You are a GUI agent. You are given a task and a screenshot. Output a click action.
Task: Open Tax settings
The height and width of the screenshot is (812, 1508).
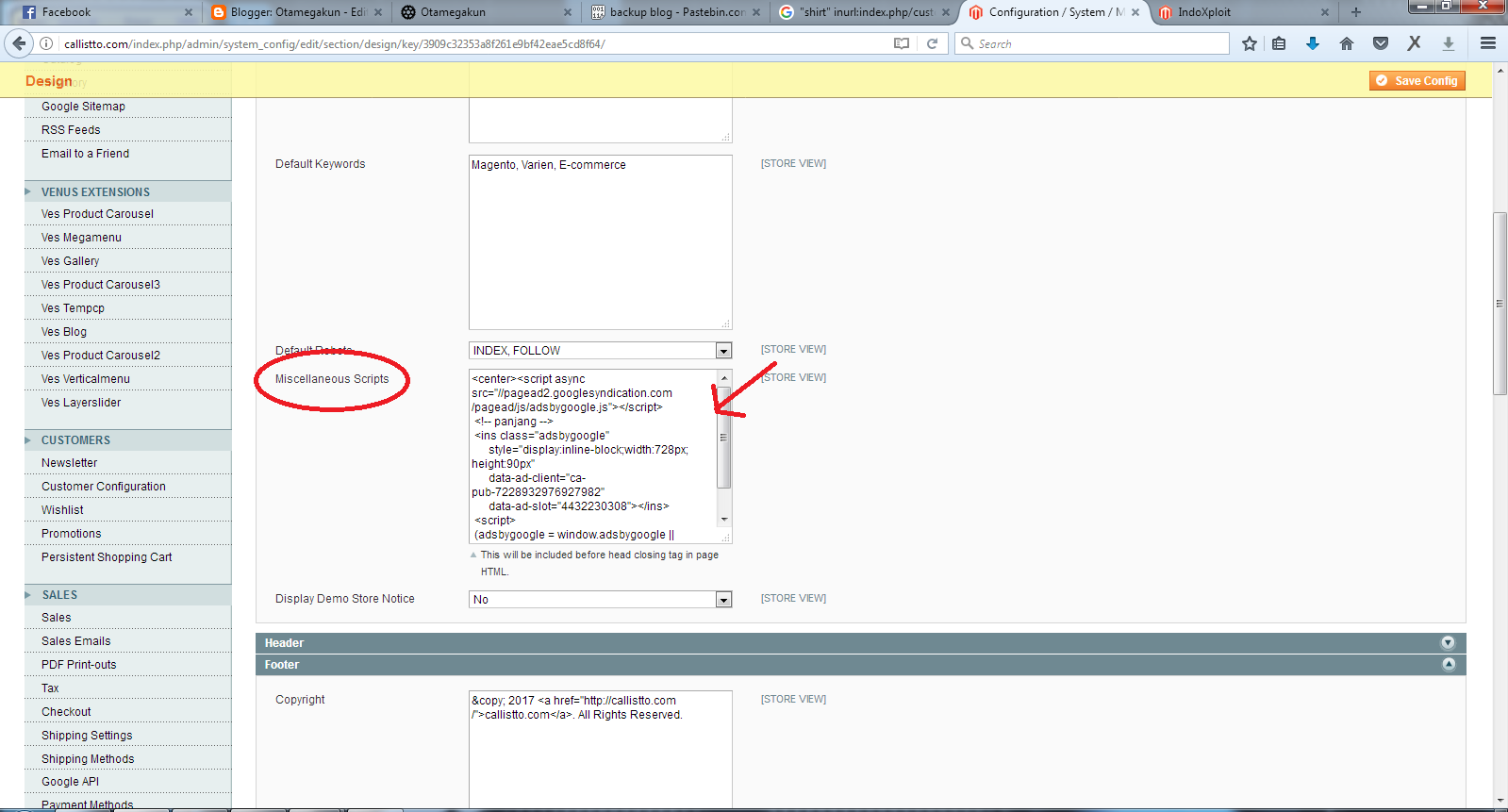[50, 688]
